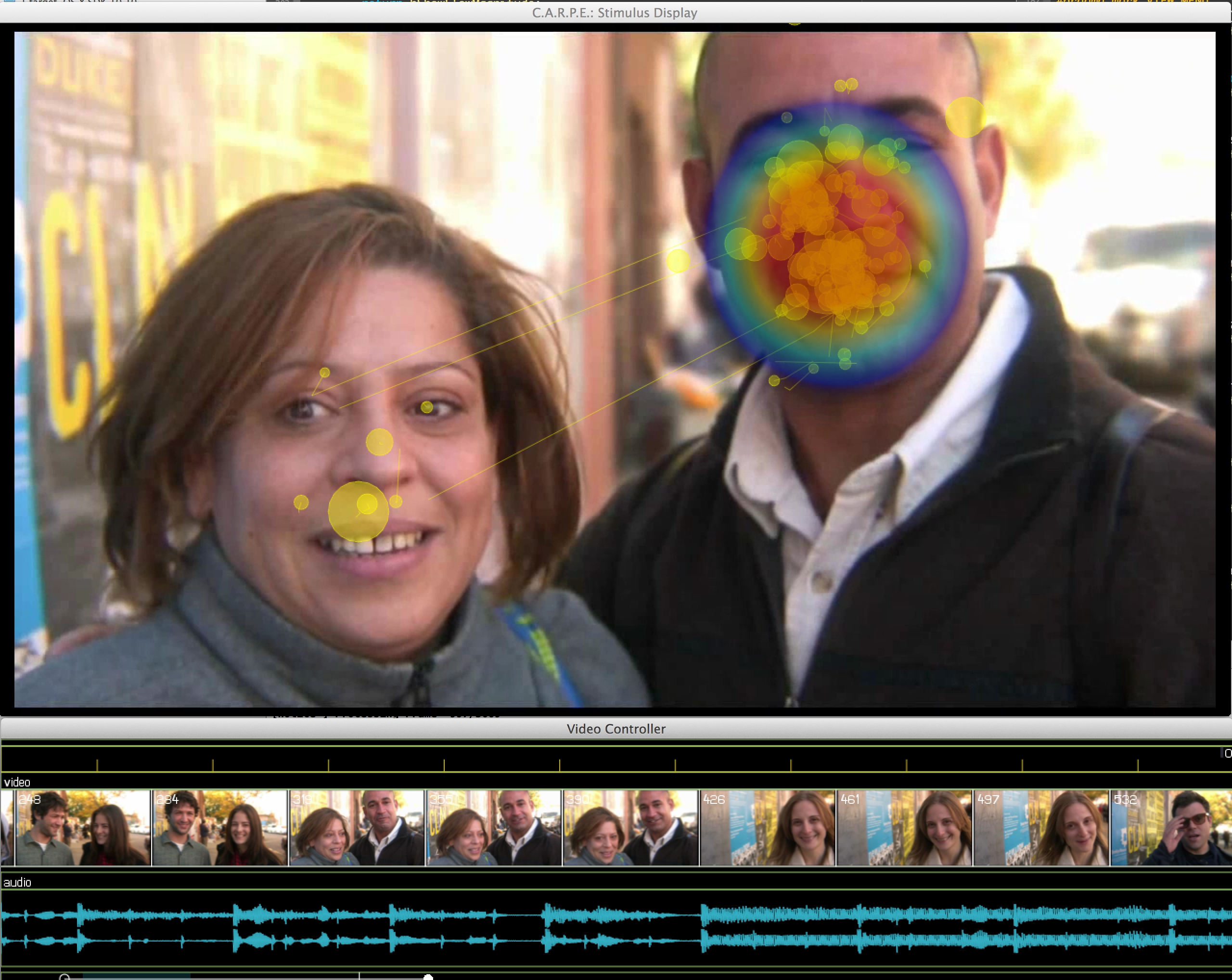Open the frame 319 thumbnail
This screenshot has height=980, width=1232.
coord(357,827)
